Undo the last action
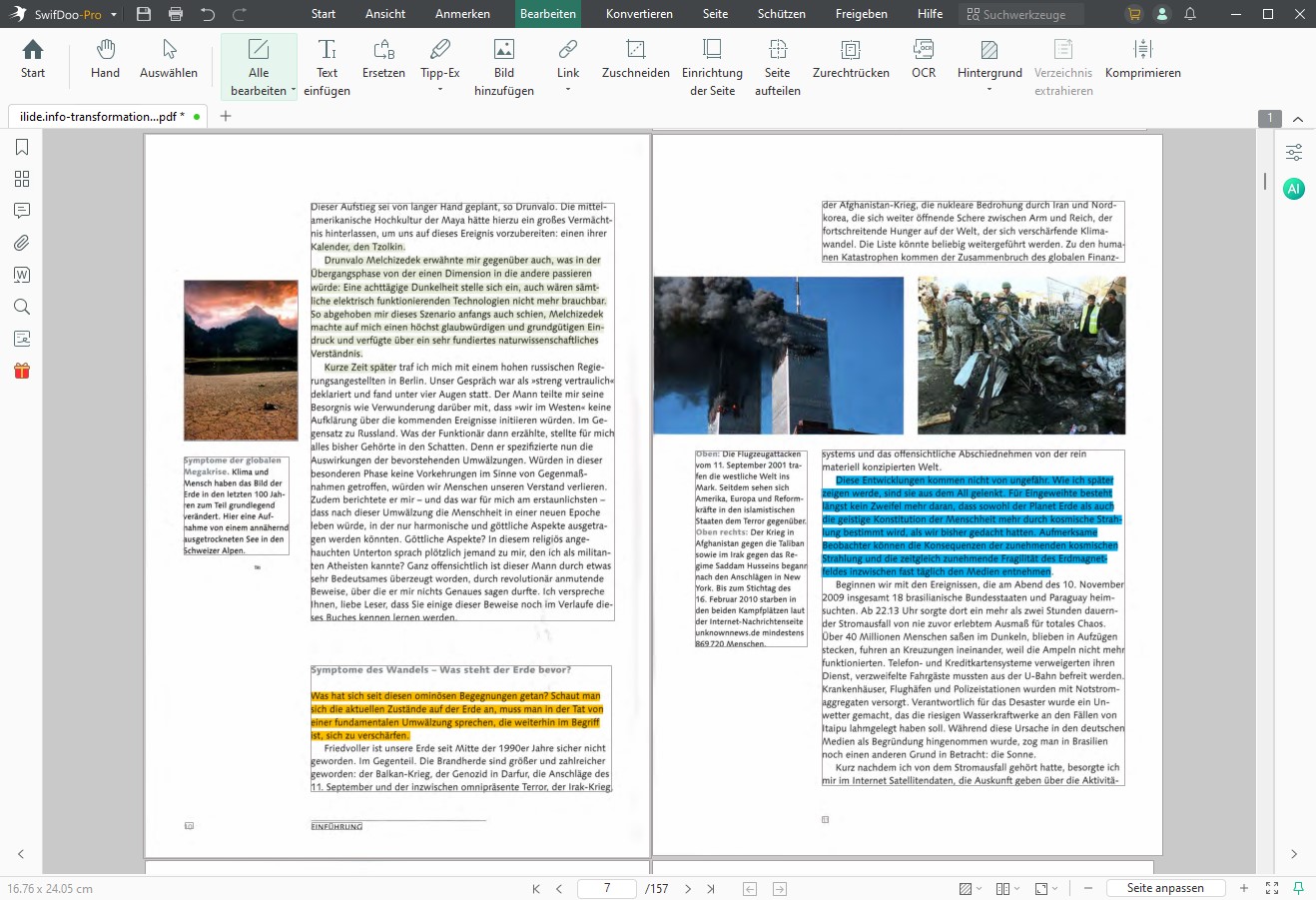1316x900 pixels. (208, 14)
